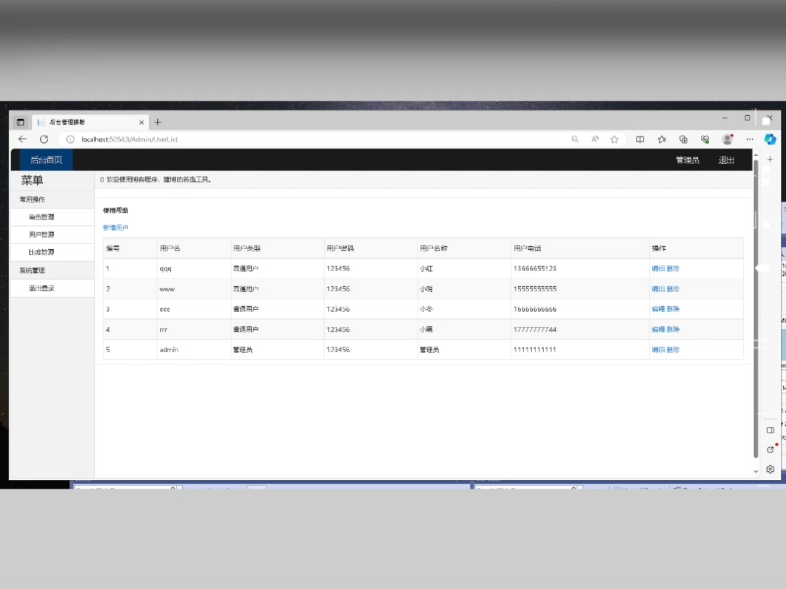This screenshot has width=786, height=589.
Task: Open the collections icon
Action: (x=683, y=139)
